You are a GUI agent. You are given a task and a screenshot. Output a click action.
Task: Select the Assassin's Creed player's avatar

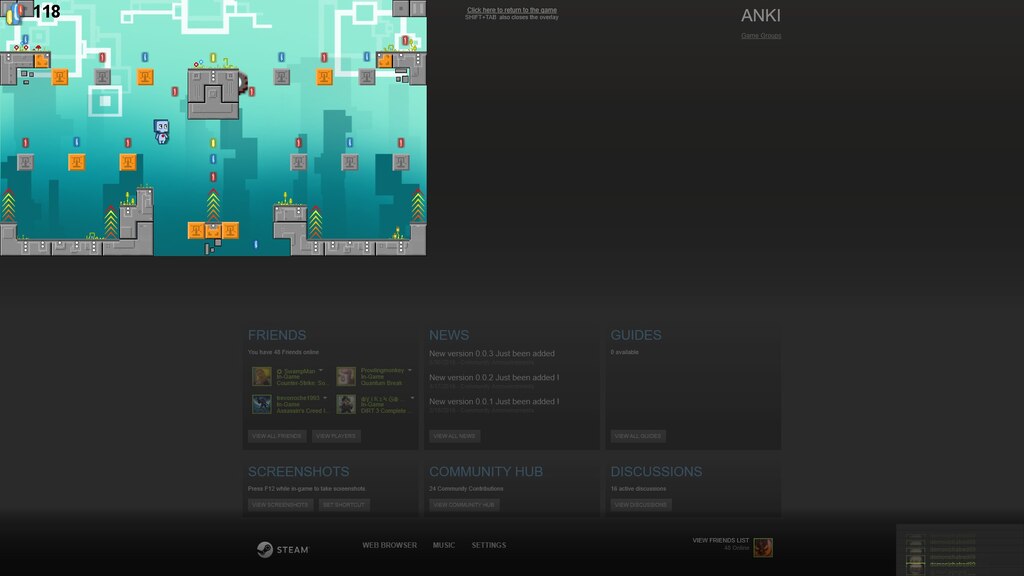[262, 404]
